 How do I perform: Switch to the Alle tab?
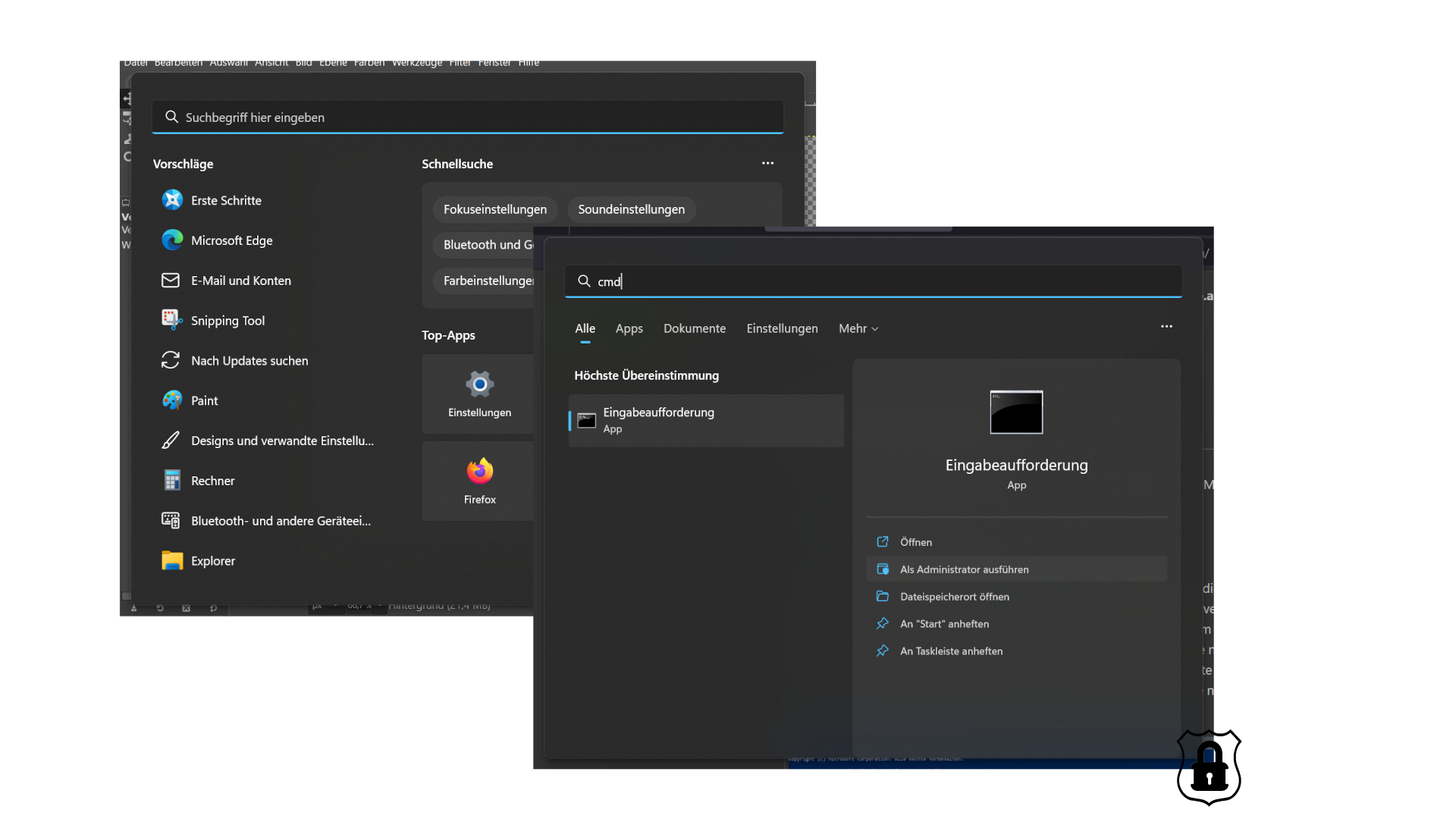(585, 328)
